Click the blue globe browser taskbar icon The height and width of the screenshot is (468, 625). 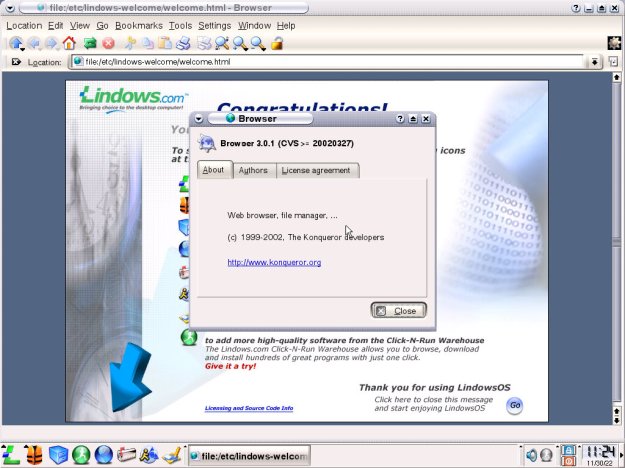click(103, 455)
